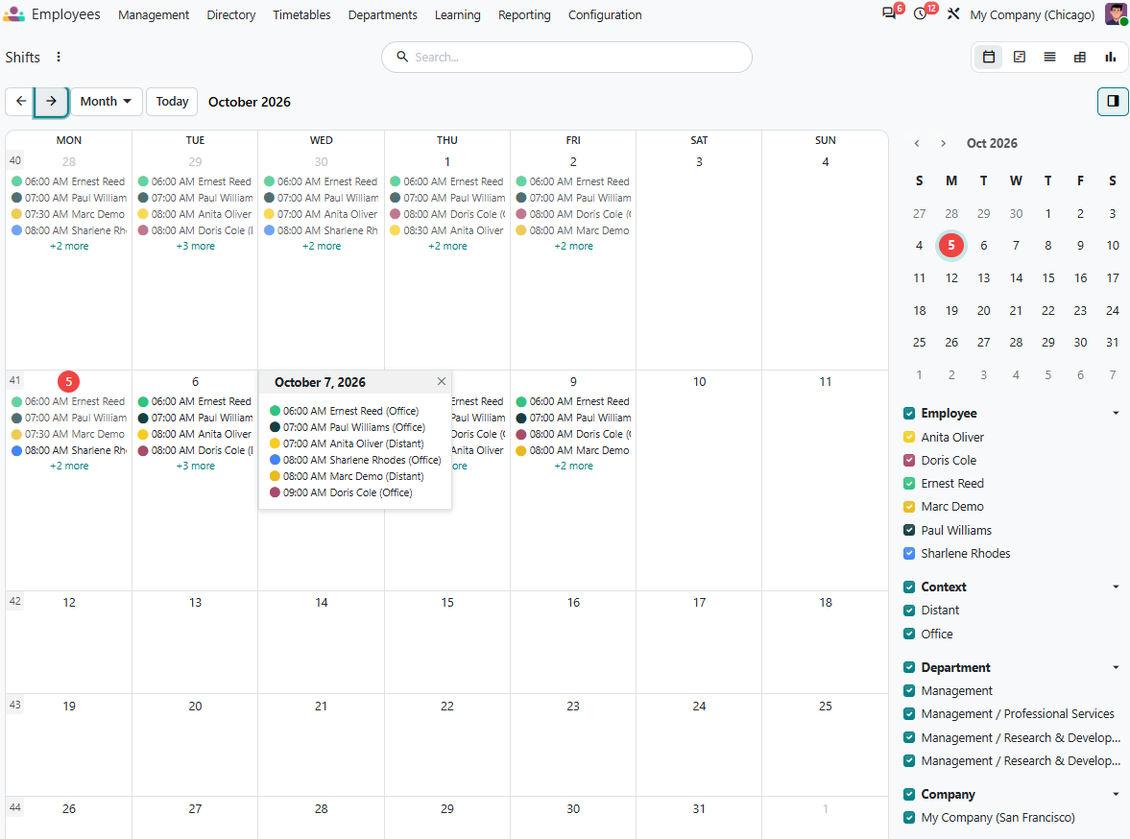Expand '+3 more' on Tuesday October 6
1130x839 pixels.
click(195, 466)
